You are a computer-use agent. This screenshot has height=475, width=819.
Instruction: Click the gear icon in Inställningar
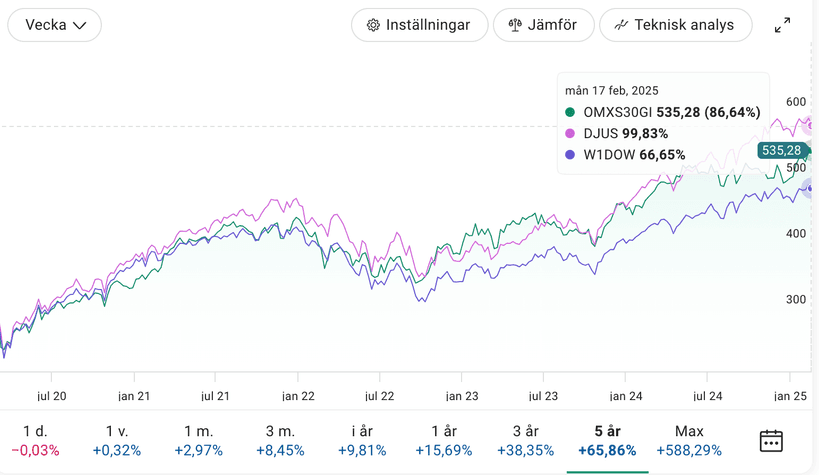(x=373, y=25)
